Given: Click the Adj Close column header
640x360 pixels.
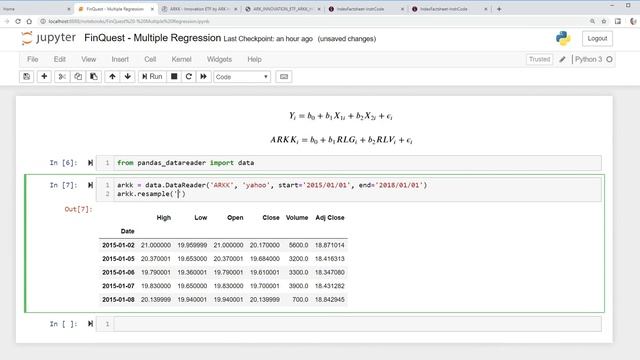Looking at the screenshot, I should pyautogui.click(x=330, y=218).
